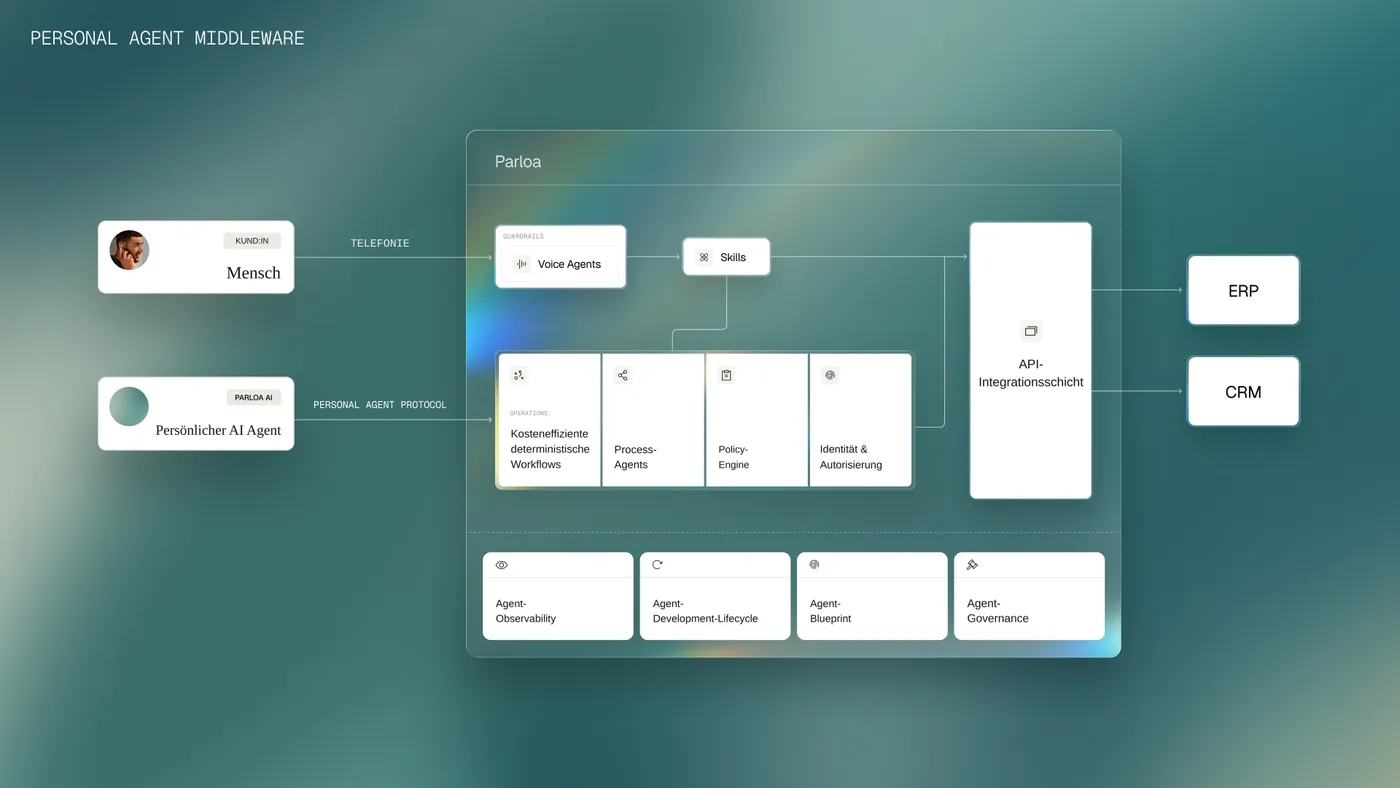Screen dimensions: 1400x788
Task: Click the Identität & Autorisierung text
Action: pos(851,457)
